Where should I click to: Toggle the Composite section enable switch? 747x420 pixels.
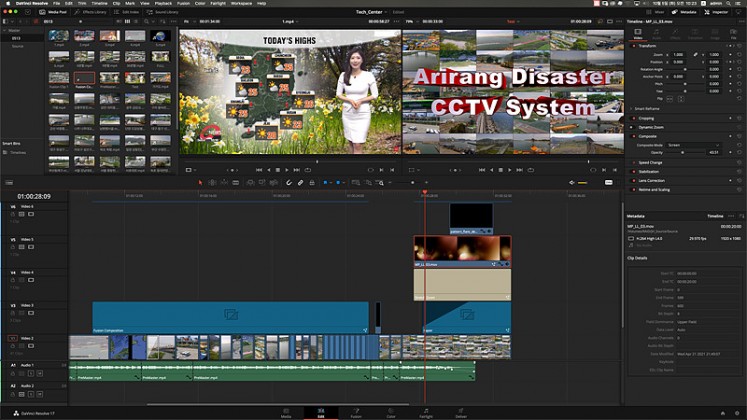point(634,136)
